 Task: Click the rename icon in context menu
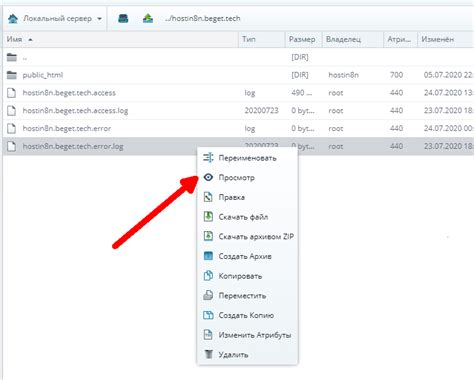208,157
